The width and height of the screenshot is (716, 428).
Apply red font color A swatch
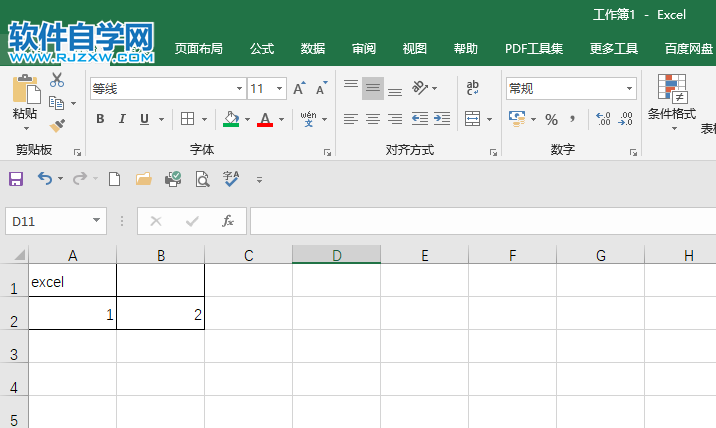(265, 119)
